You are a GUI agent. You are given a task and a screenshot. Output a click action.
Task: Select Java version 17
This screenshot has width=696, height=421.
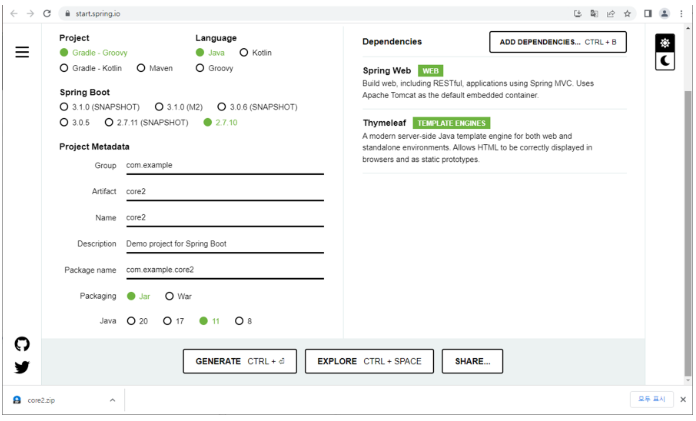point(174,321)
